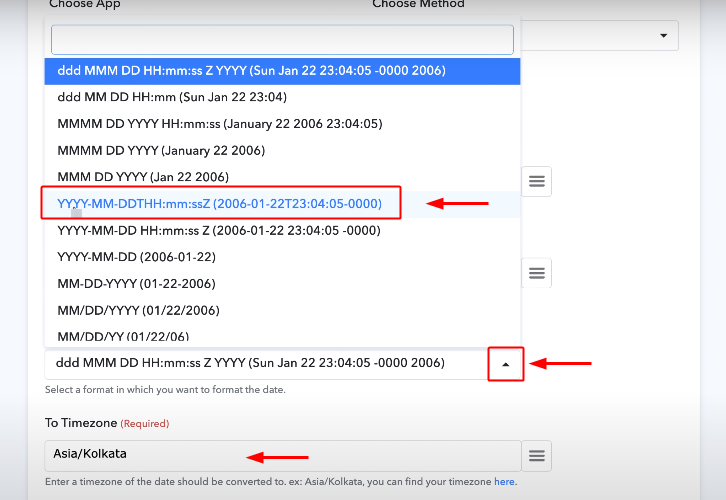Click the selected date format combo box
This screenshot has height=500, width=726.
[x=284, y=364]
